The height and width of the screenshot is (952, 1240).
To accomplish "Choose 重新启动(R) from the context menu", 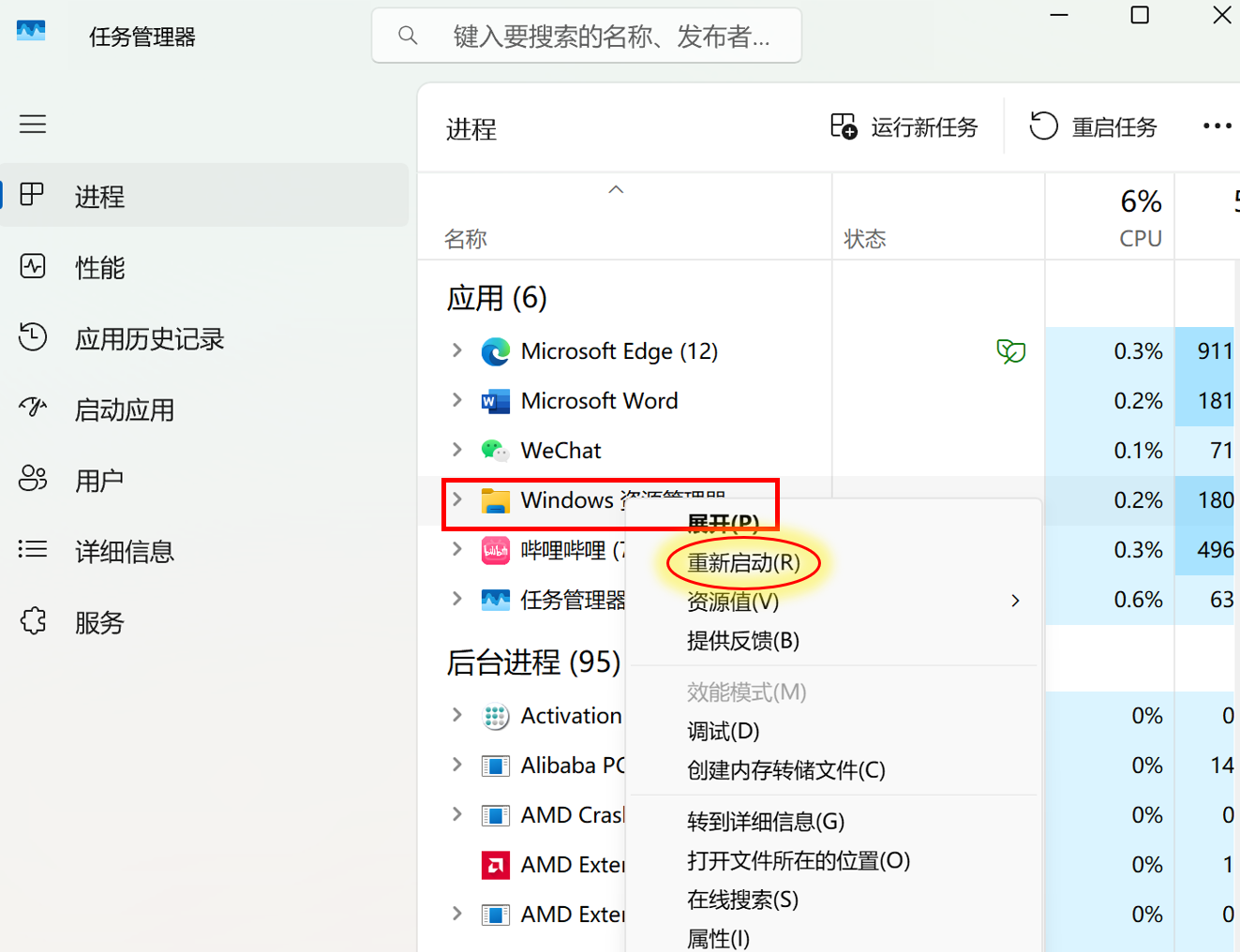I will click(x=743, y=563).
